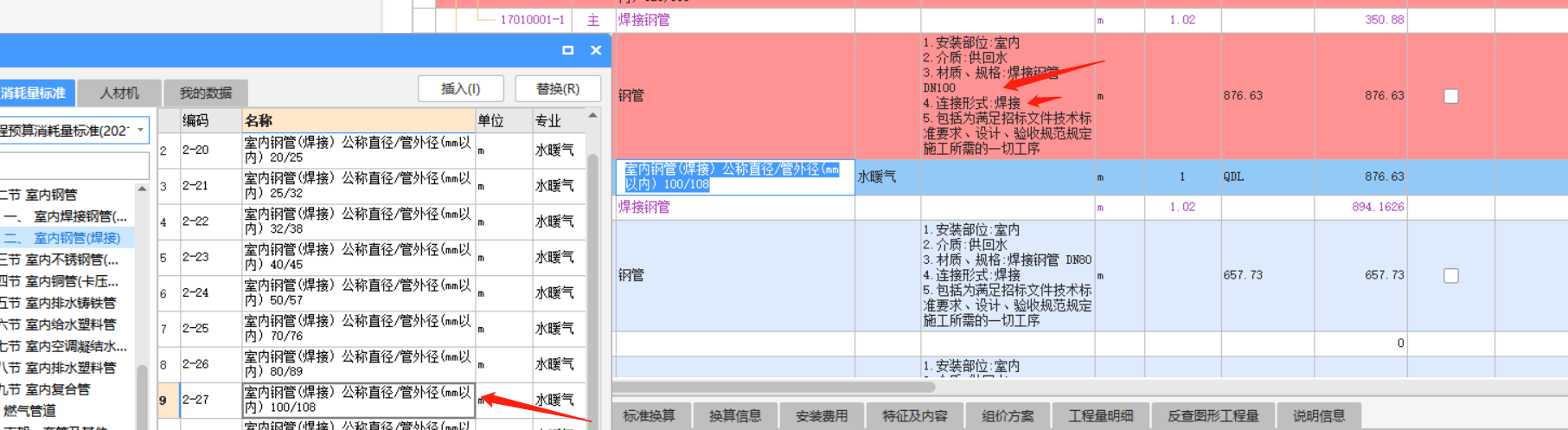
Task: Select tree item 七节 室内空调凝结水
Action: pyautogui.click(x=63, y=346)
